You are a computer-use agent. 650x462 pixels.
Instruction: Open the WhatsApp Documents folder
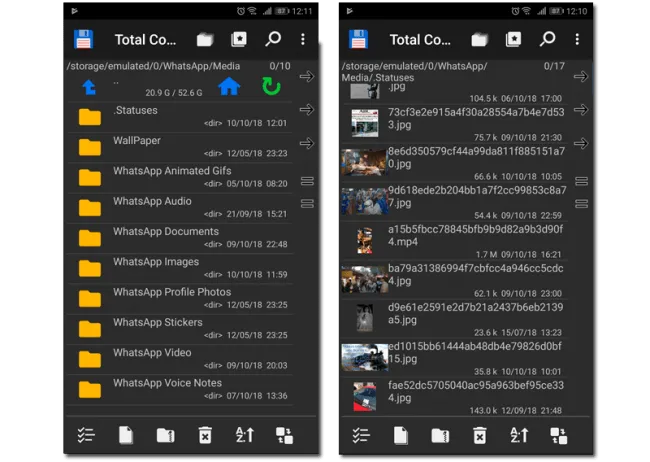click(x=180, y=238)
